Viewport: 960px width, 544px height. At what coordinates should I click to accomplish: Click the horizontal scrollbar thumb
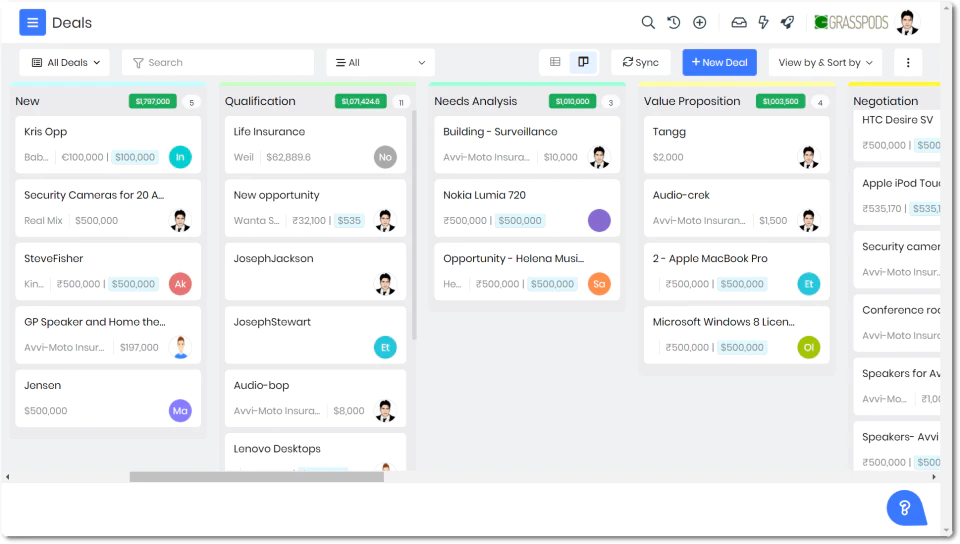pyautogui.click(x=257, y=477)
